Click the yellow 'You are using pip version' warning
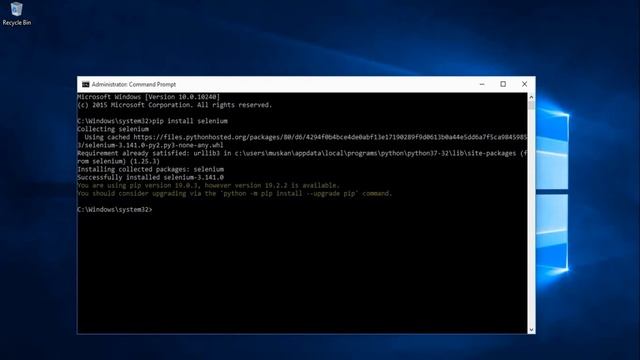The width and height of the screenshot is (640, 360). 208,185
